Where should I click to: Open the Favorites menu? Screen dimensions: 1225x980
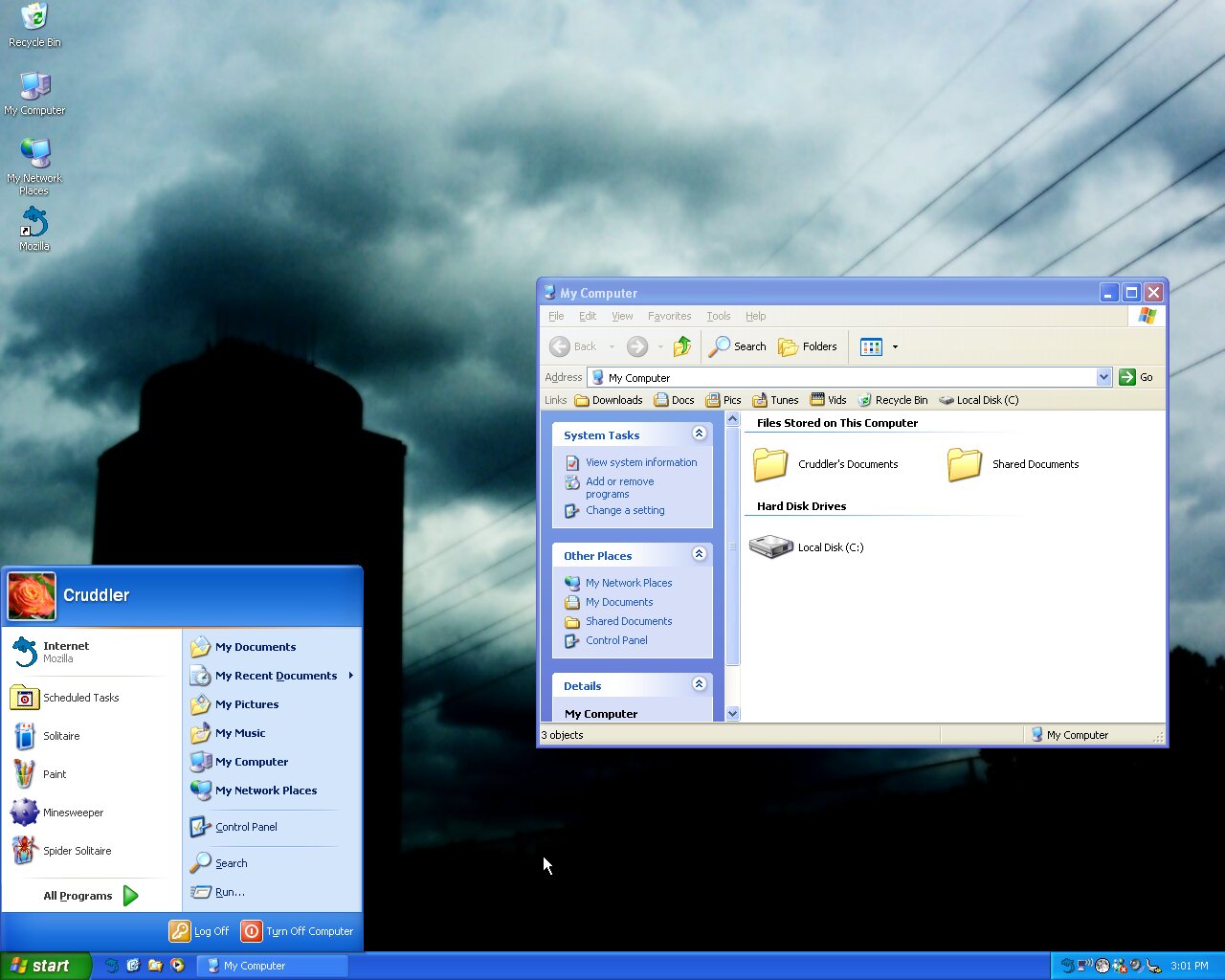(x=669, y=316)
